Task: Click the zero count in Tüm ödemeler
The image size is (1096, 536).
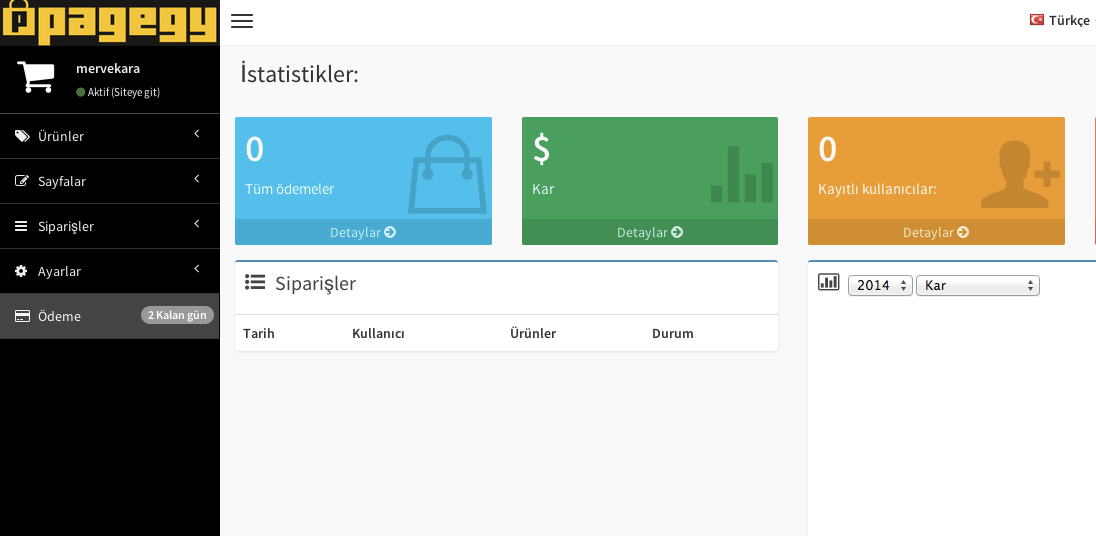Action: coord(254,150)
